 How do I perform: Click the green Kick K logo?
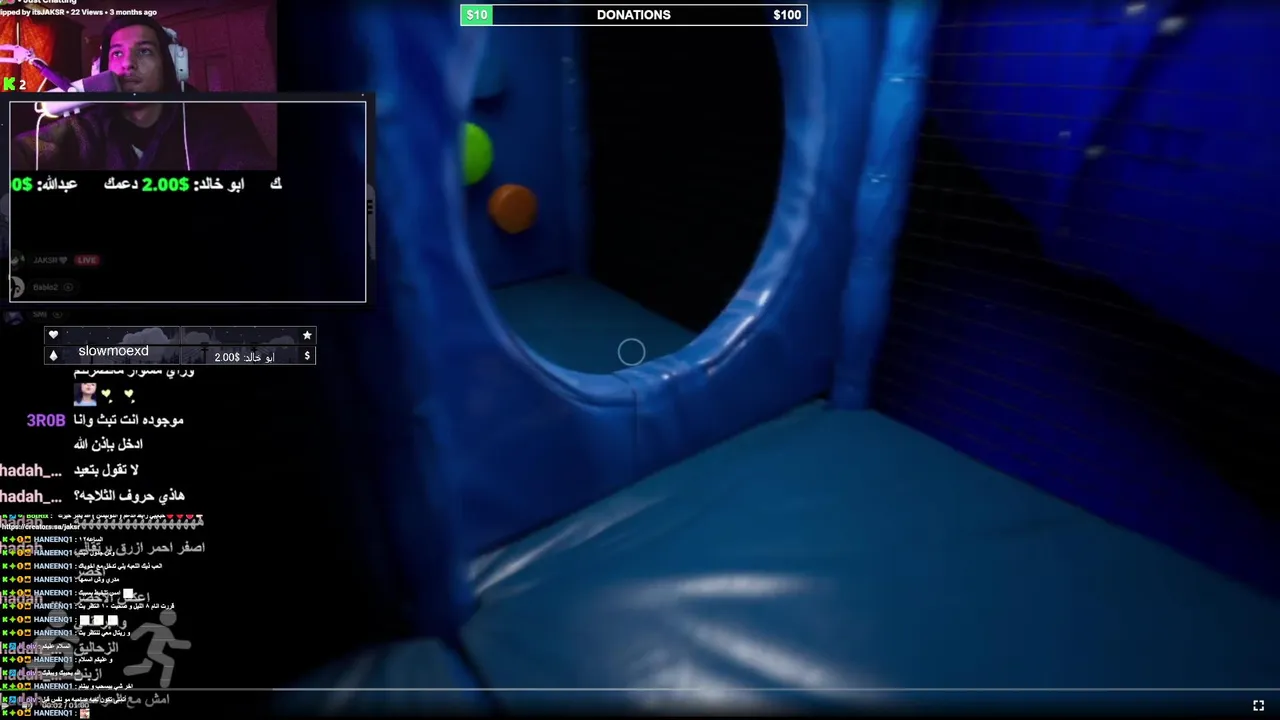point(9,84)
